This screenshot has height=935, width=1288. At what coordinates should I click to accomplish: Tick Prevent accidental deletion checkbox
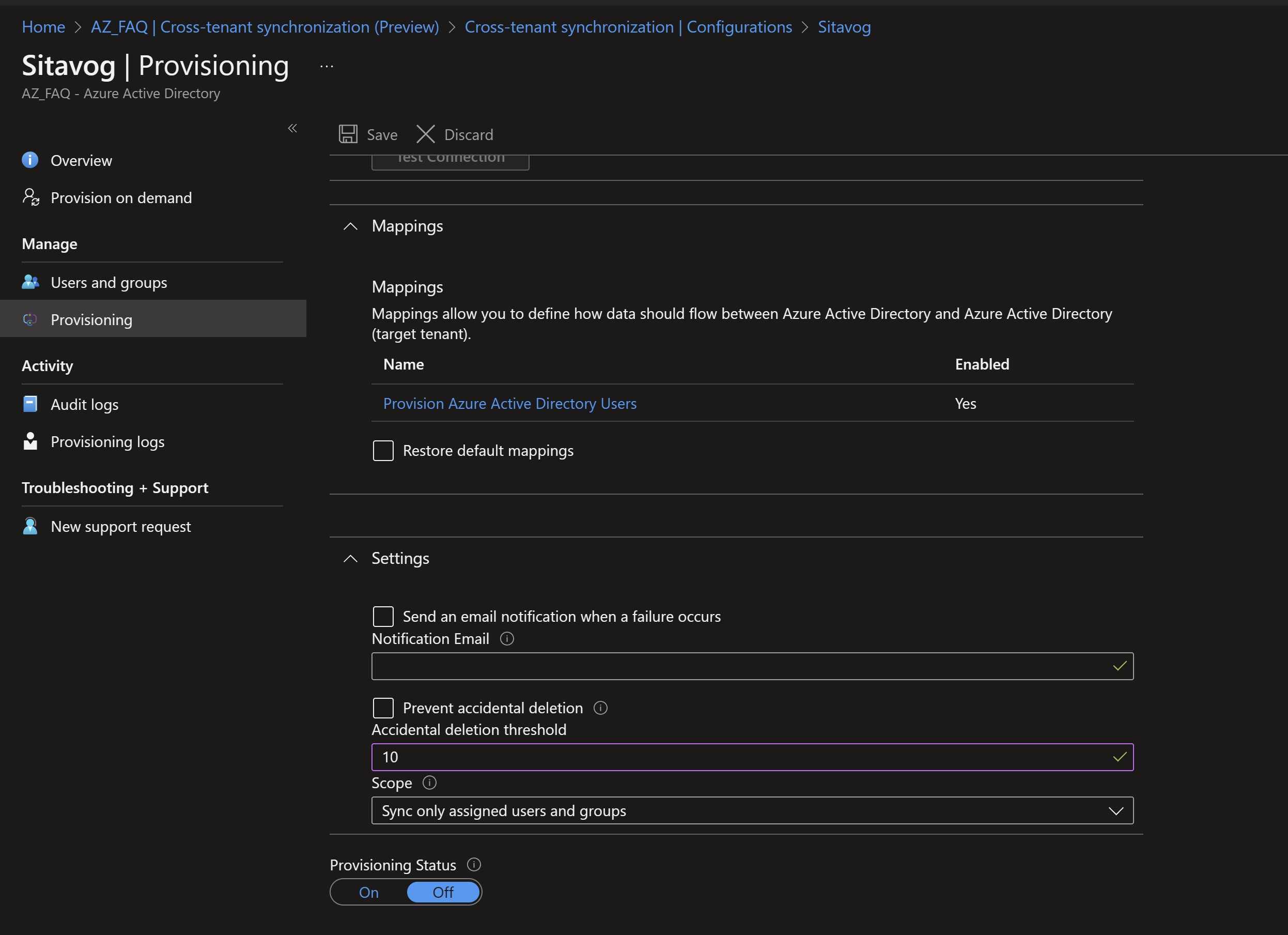point(383,708)
